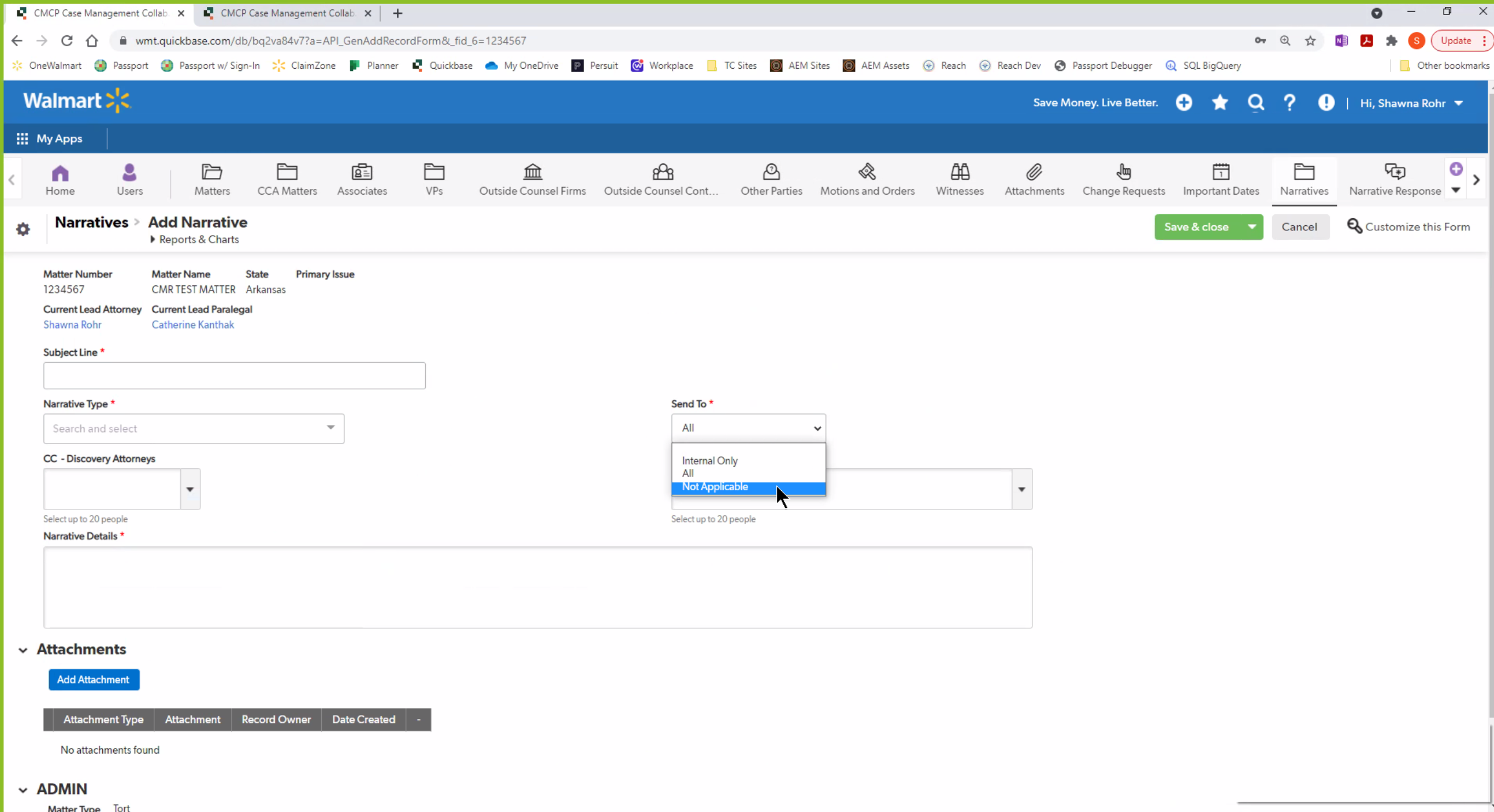Collapse the Attachments section
Image resolution: width=1494 pixels, height=812 pixels.
(23, 650)
